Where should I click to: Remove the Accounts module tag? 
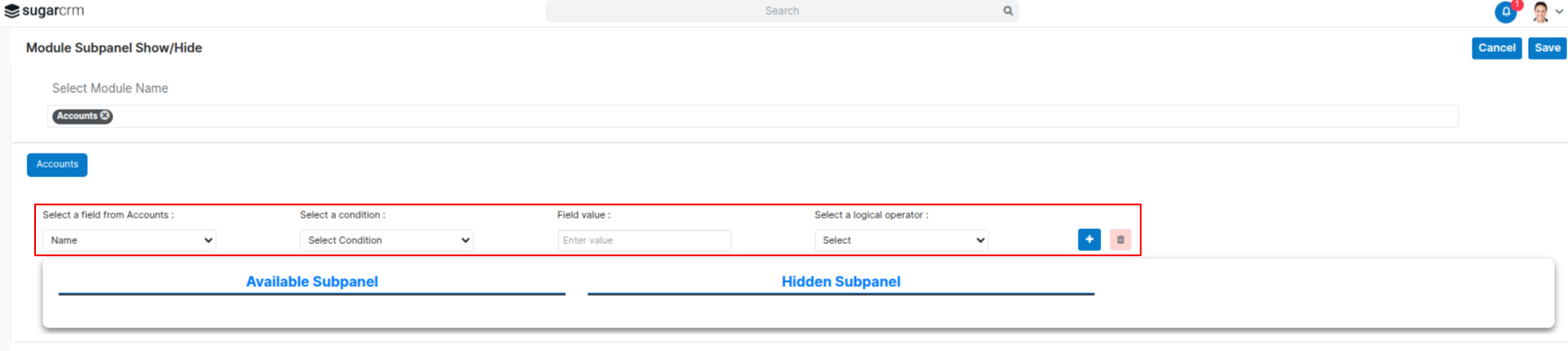point(105,116)
